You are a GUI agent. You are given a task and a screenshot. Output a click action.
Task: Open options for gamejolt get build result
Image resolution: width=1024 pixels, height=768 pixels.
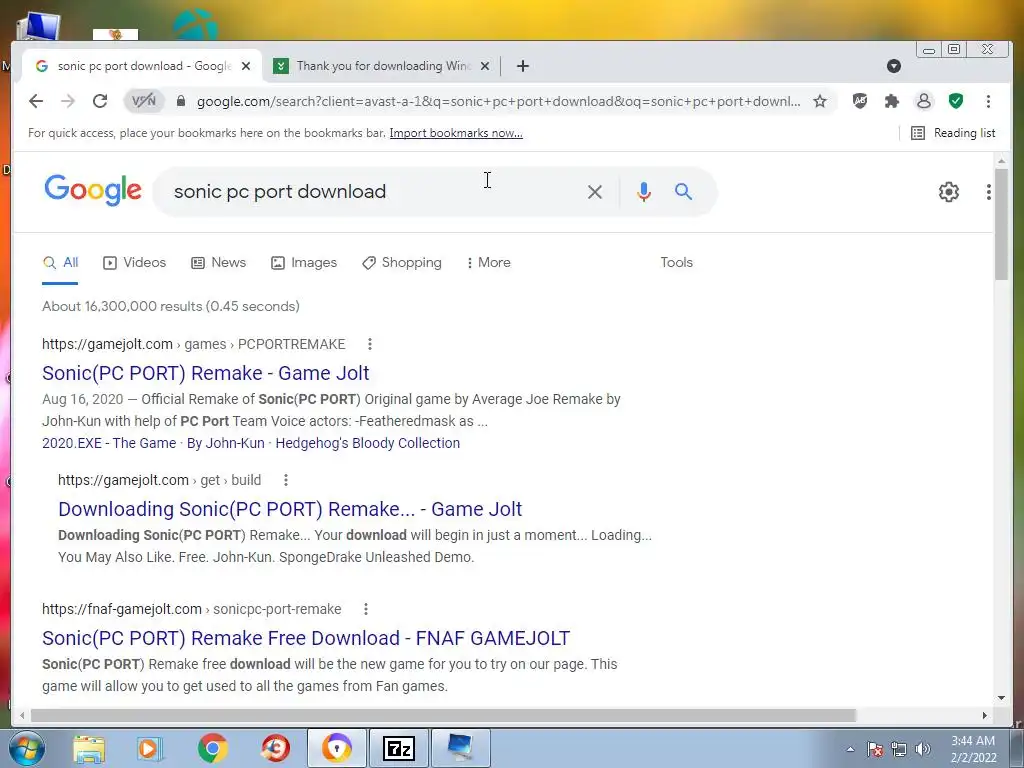pyautogui.click(x=285, y=480)
